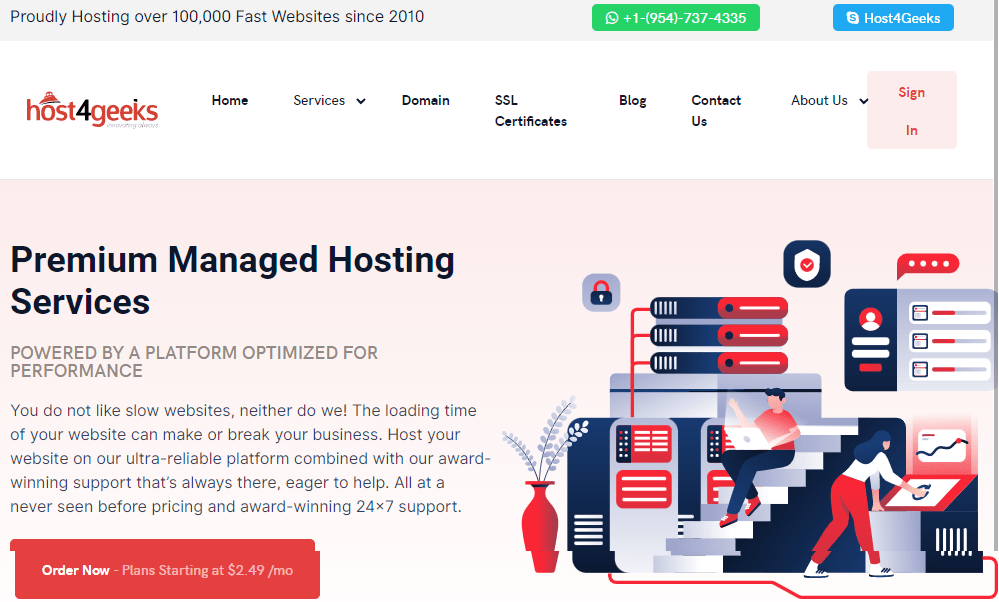
Task: Go to the Home menu item
Action: pyautogui.click(x=230, y=100)
